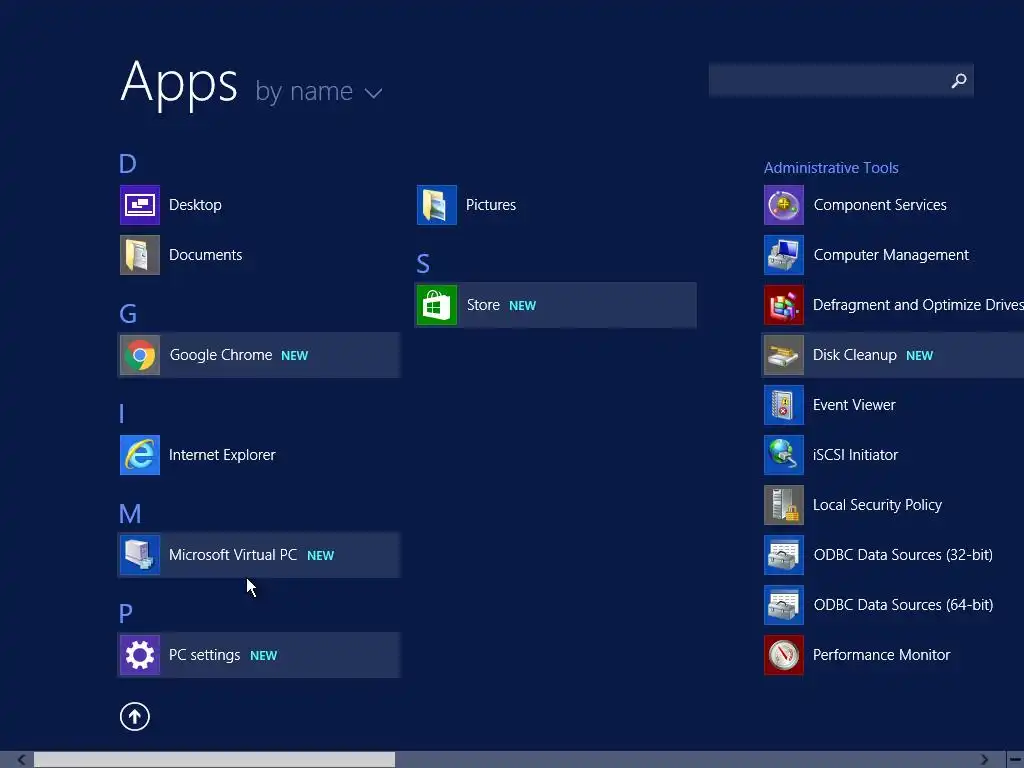The image size is (1024, 768).
Task: Launch Internet Explorer icon
Action: (140, 455)
